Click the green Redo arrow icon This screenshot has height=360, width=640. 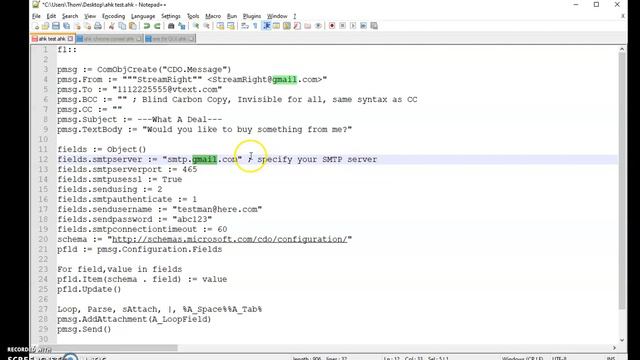pyautogui.click(x=157, y=26)
